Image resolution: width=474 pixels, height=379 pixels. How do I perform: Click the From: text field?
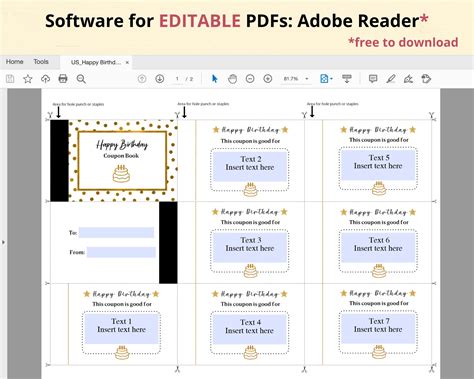(121, 252)
